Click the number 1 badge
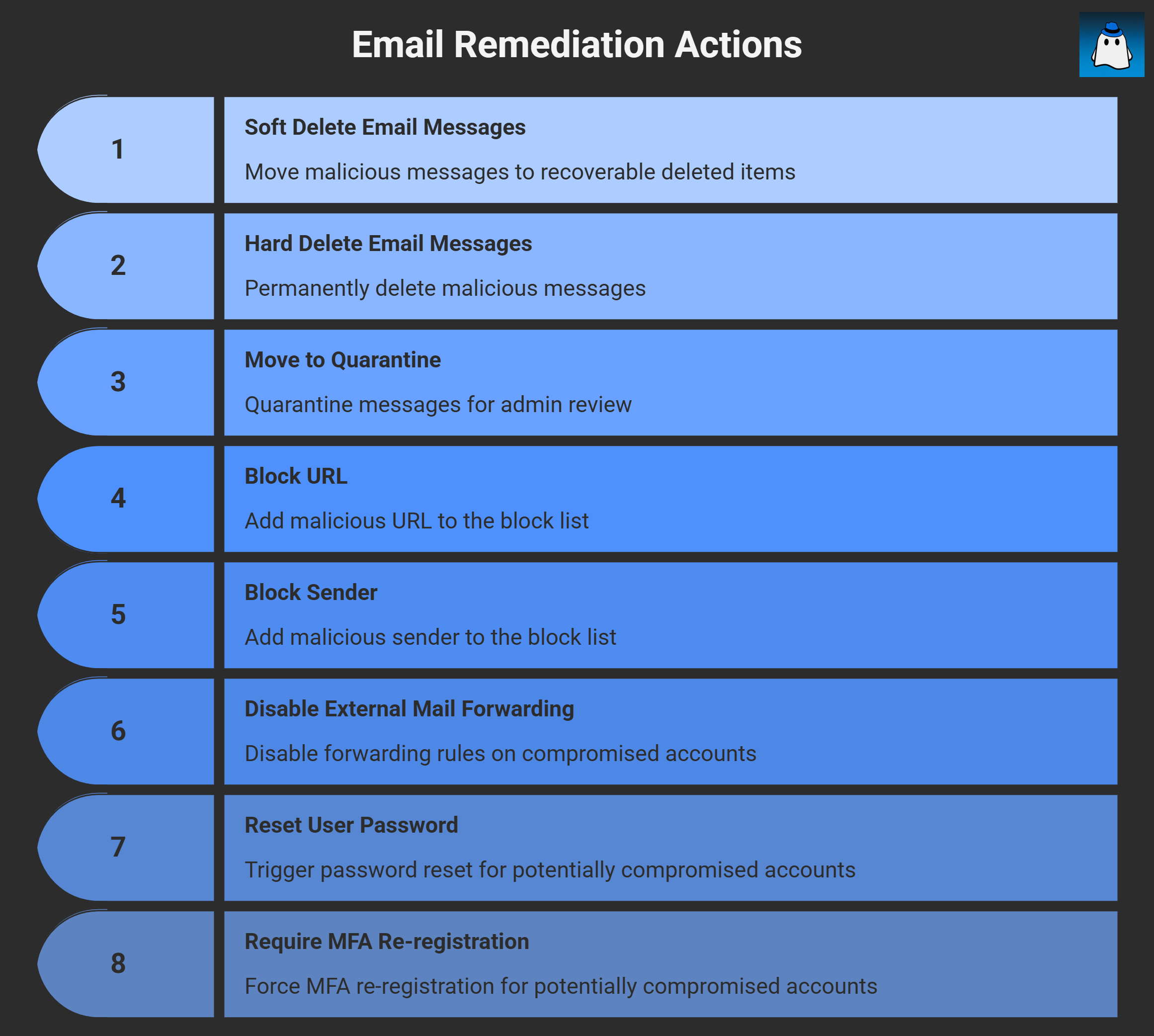Viewport: 1154px width, 1036px height. coord(126,150)
